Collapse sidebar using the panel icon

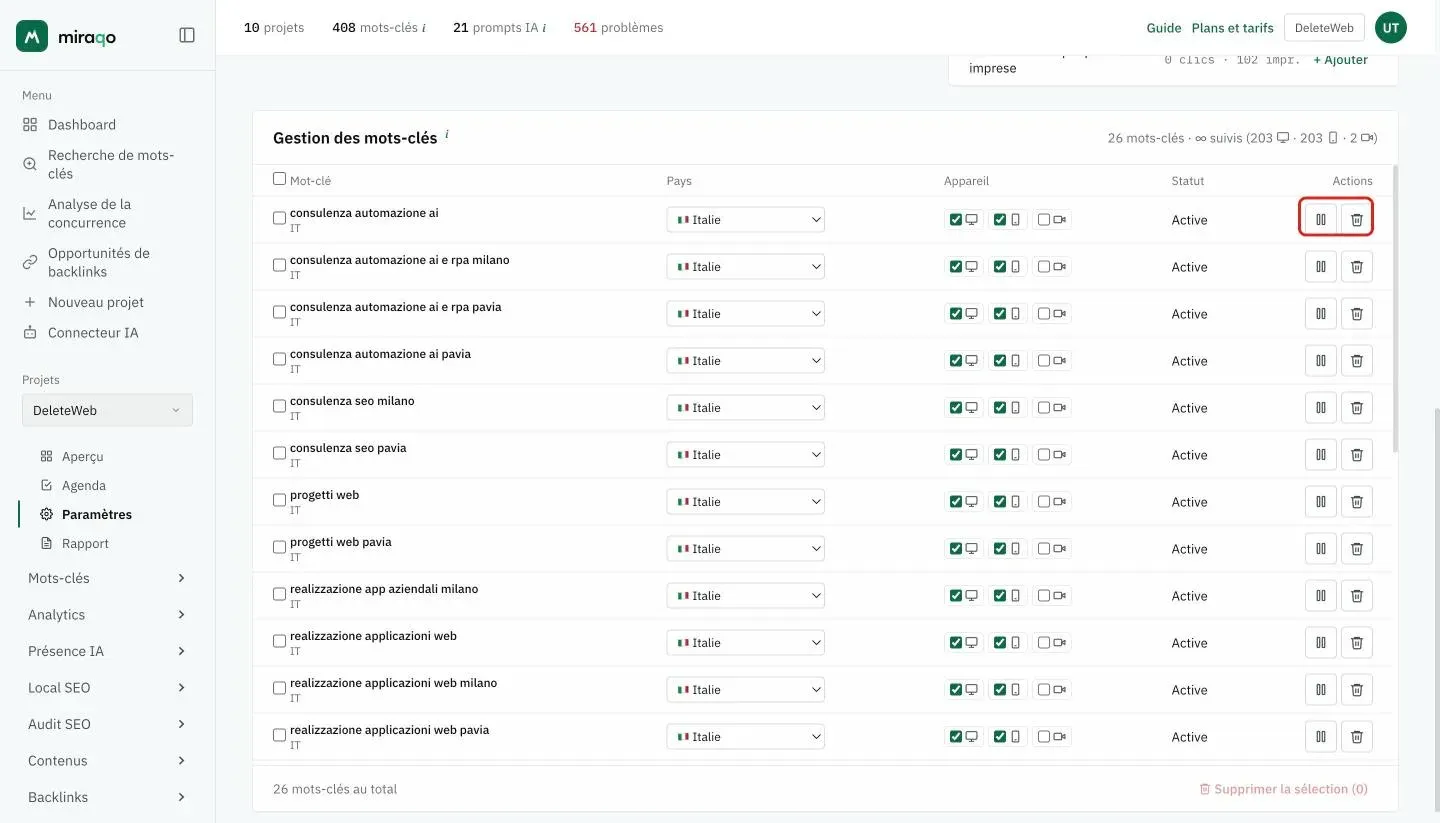(x=187, y=35)
